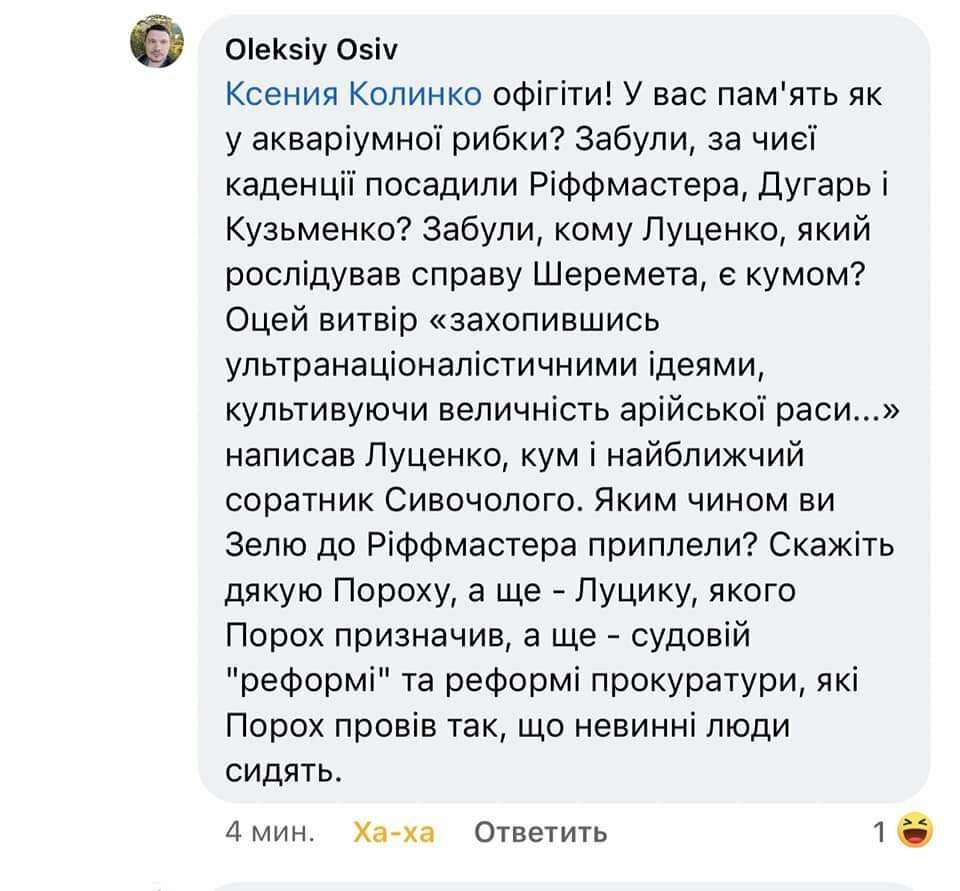Click the 4 мин. comment timestamp

272,832
